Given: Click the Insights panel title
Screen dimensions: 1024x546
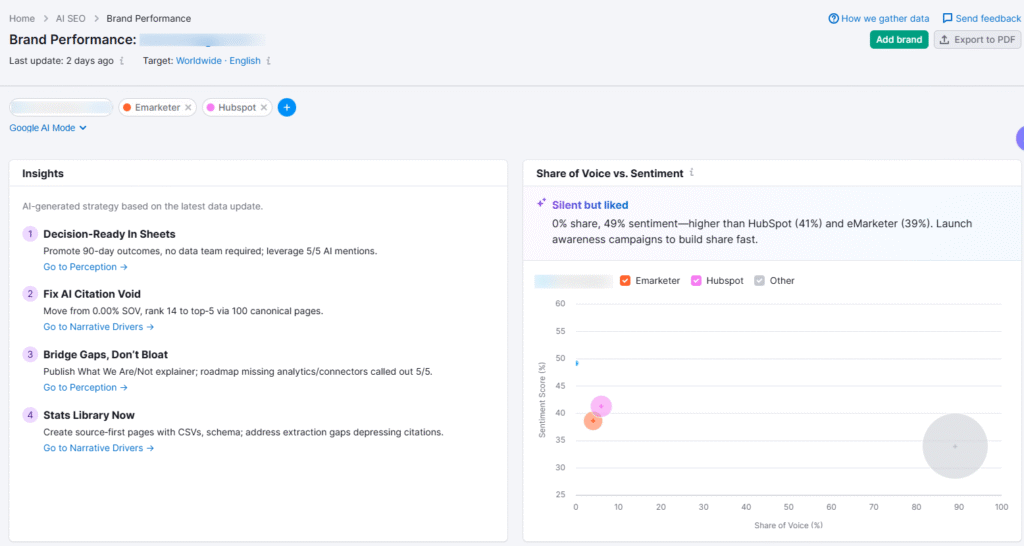Looking at the screenshot, I should click(x=43, y=174).
